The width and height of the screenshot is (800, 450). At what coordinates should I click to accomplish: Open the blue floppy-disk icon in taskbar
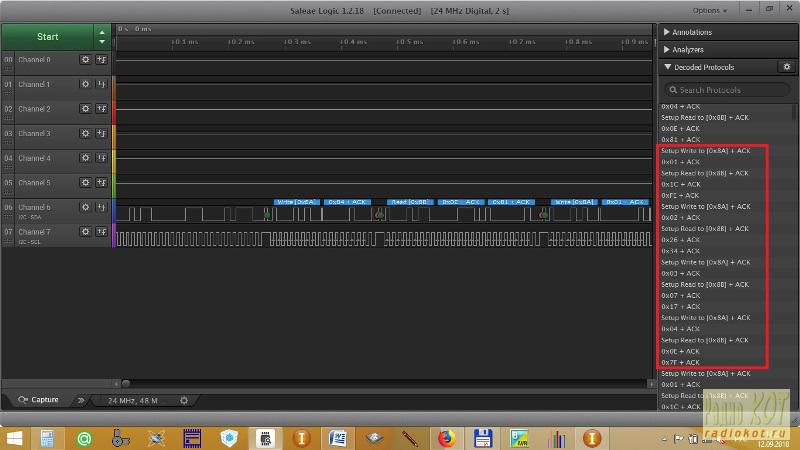coord(483,438)
